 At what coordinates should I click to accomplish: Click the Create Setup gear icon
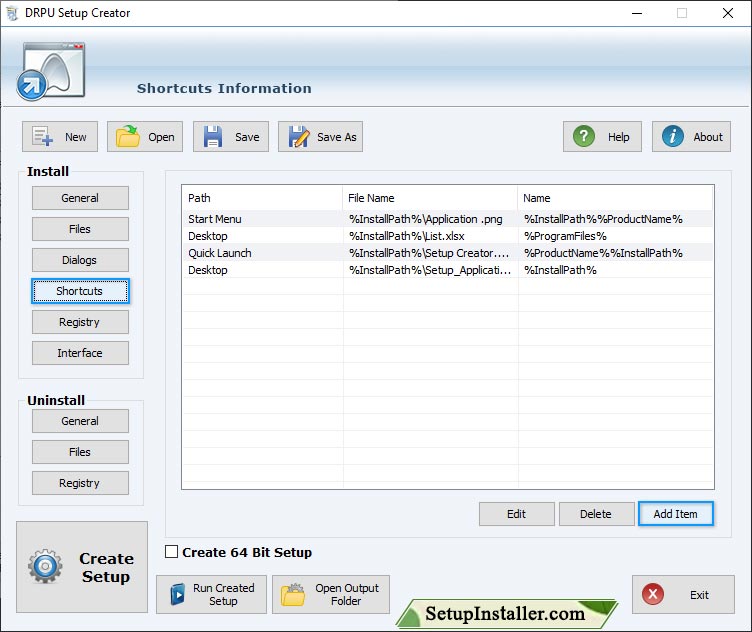click(x=45, y=566)
